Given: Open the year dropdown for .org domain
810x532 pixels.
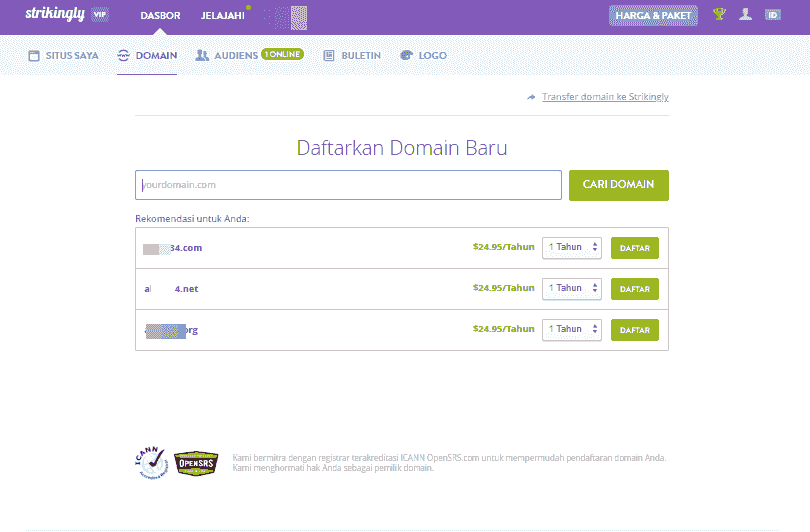Looking at the screenshot, I should [x=572, y=330].
